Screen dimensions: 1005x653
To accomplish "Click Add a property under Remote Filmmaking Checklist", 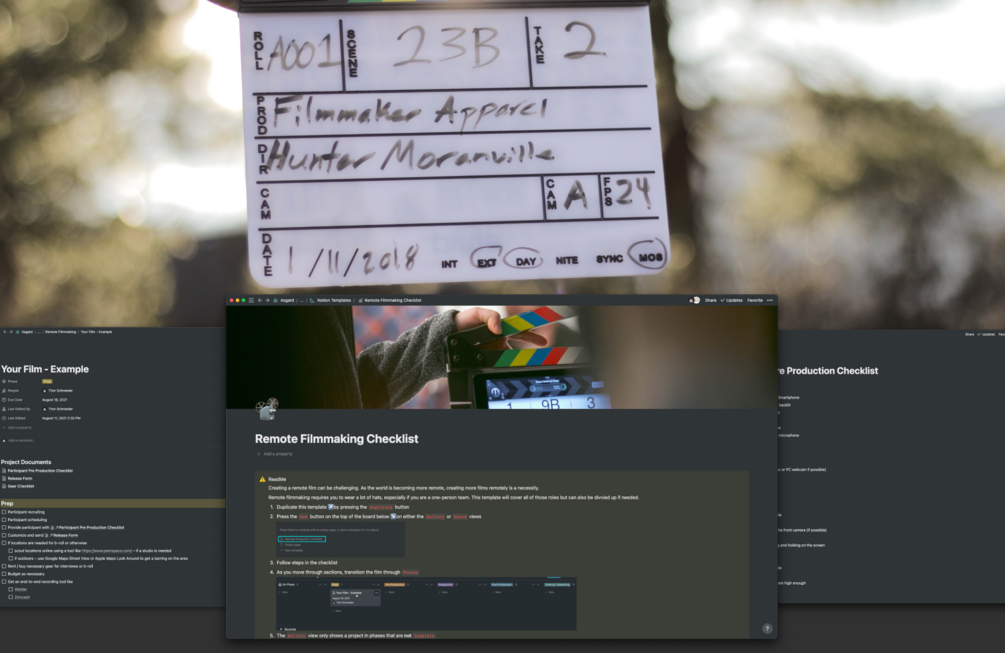I will click(x=275, y=454).
